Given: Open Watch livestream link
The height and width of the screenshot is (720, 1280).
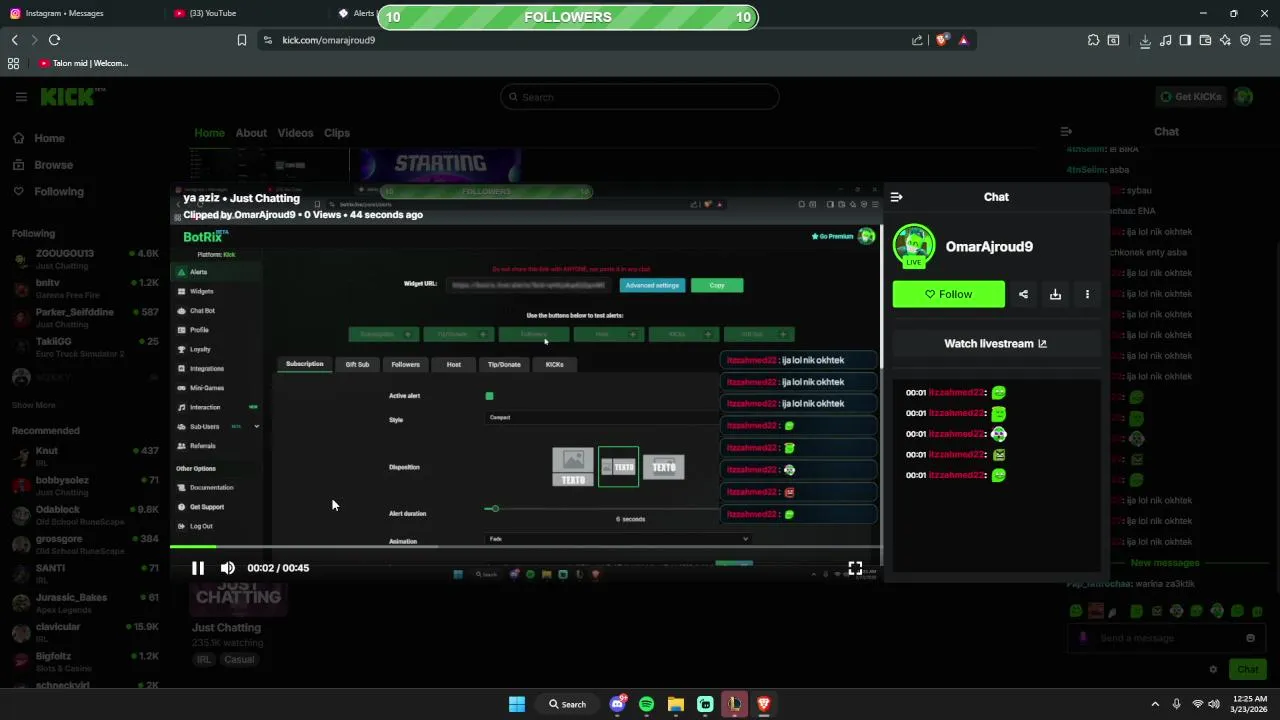Looking at the screenshot, I should 996,343.
